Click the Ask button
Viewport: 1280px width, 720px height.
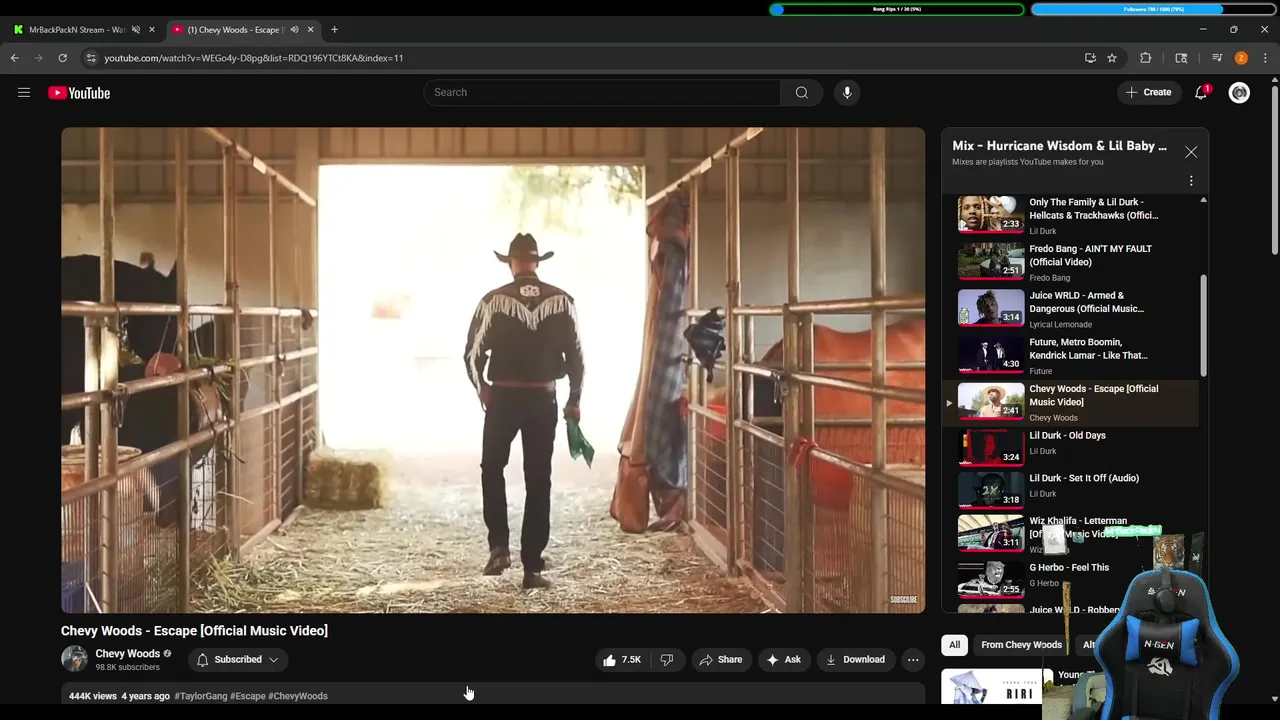pyautogui.click(x=783, y=659)
